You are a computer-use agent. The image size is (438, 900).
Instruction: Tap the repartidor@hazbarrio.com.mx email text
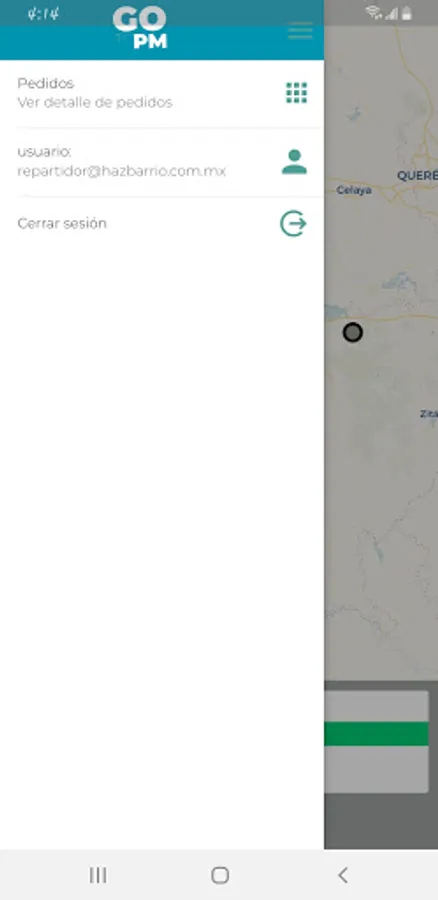(122, 171)
